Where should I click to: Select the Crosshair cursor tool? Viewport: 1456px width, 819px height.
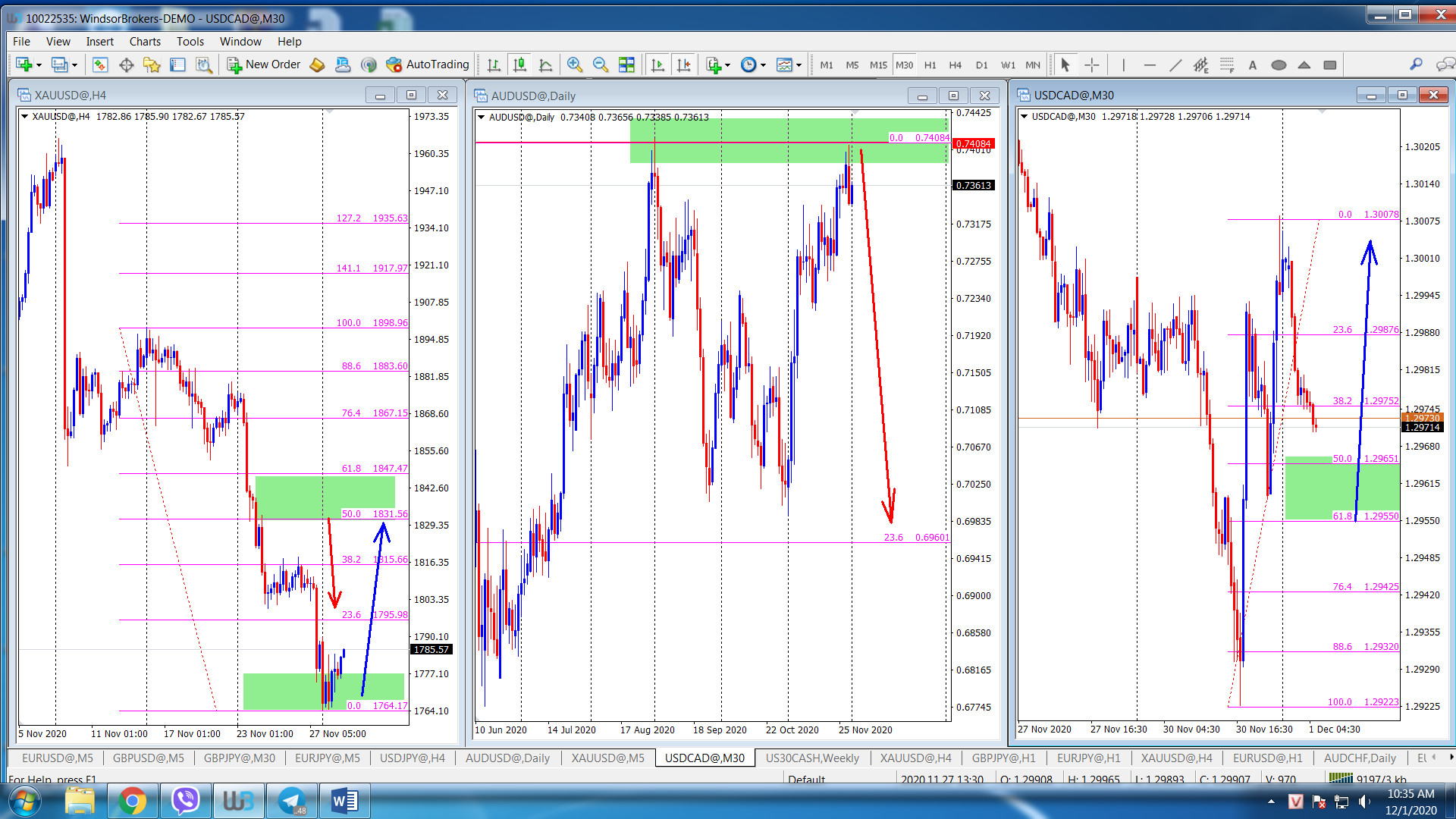click(x=1091, y=65)
